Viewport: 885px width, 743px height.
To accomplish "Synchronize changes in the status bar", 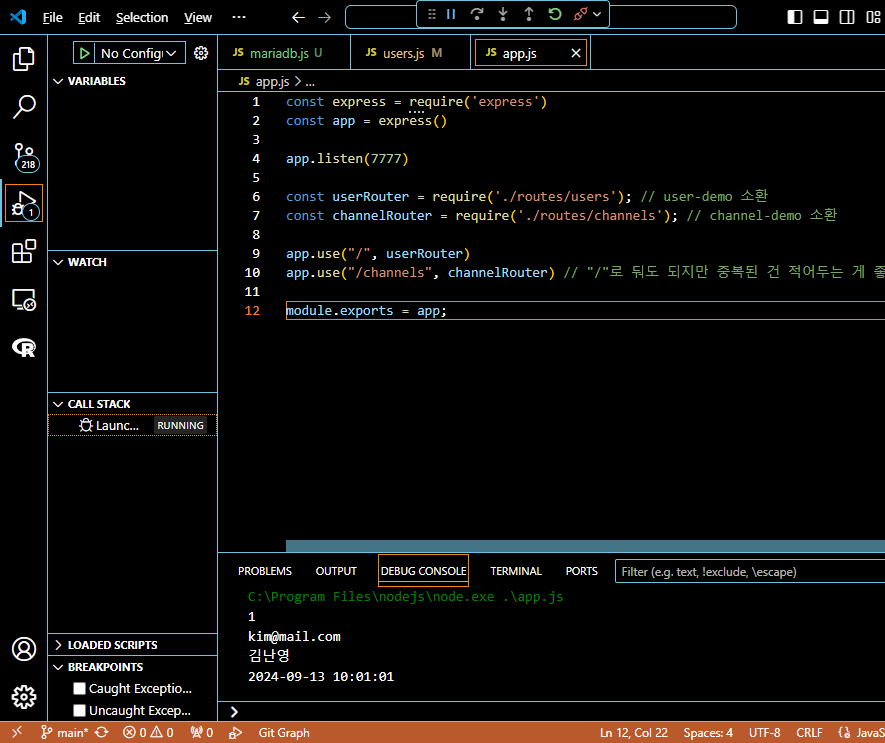I will tap(102, 732).
